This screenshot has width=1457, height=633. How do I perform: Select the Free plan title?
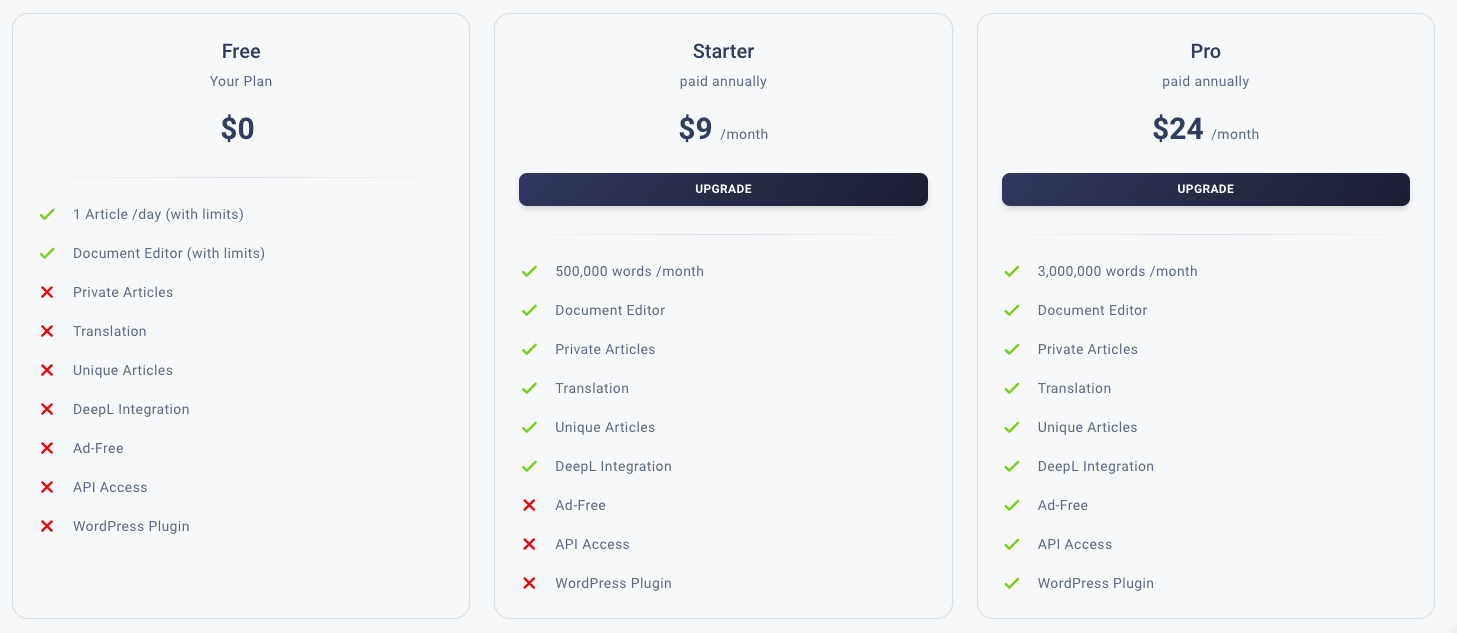241,51
